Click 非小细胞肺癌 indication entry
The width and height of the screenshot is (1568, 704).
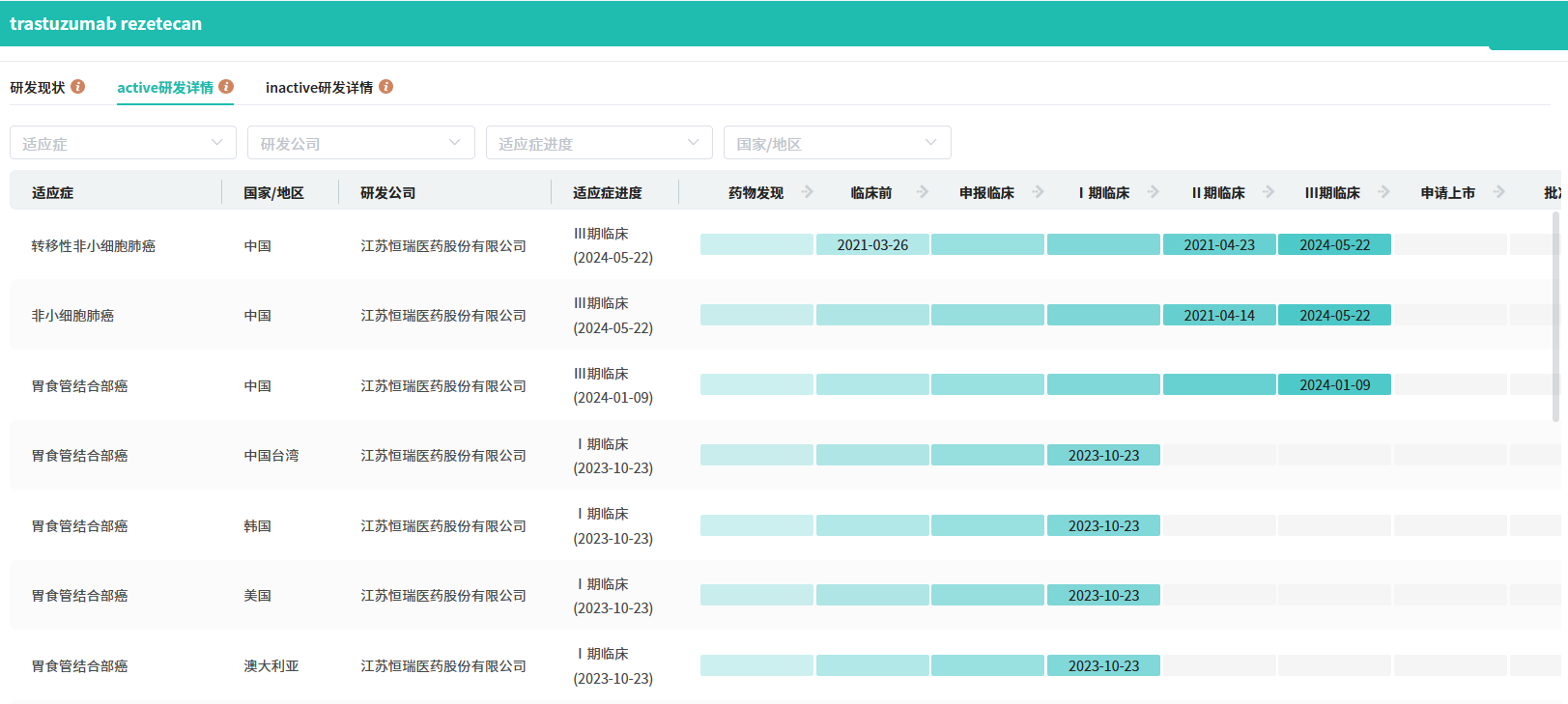click(72, 316)
